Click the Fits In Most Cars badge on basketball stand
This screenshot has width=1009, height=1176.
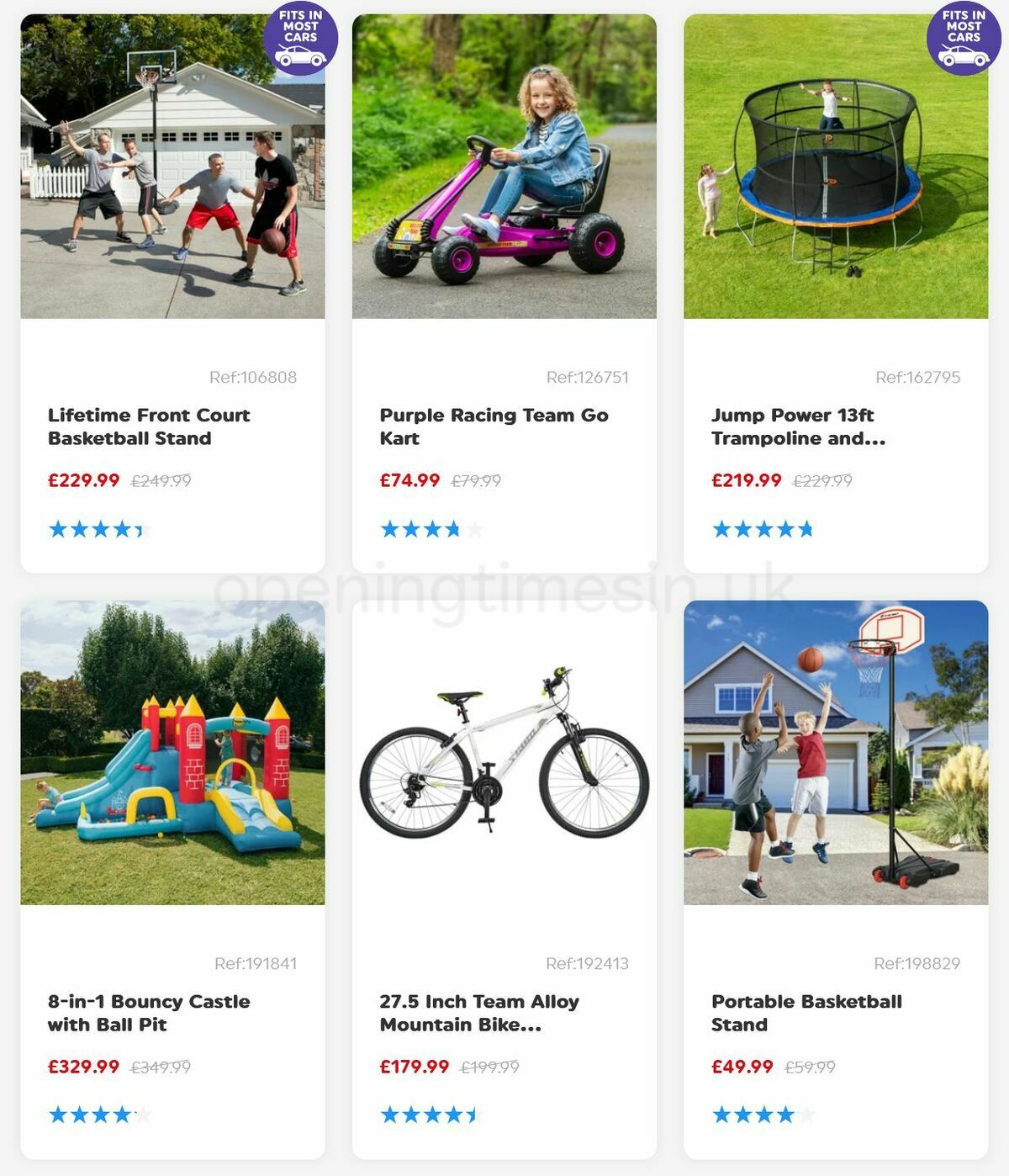pyautogui.click(x=300, y=38)
